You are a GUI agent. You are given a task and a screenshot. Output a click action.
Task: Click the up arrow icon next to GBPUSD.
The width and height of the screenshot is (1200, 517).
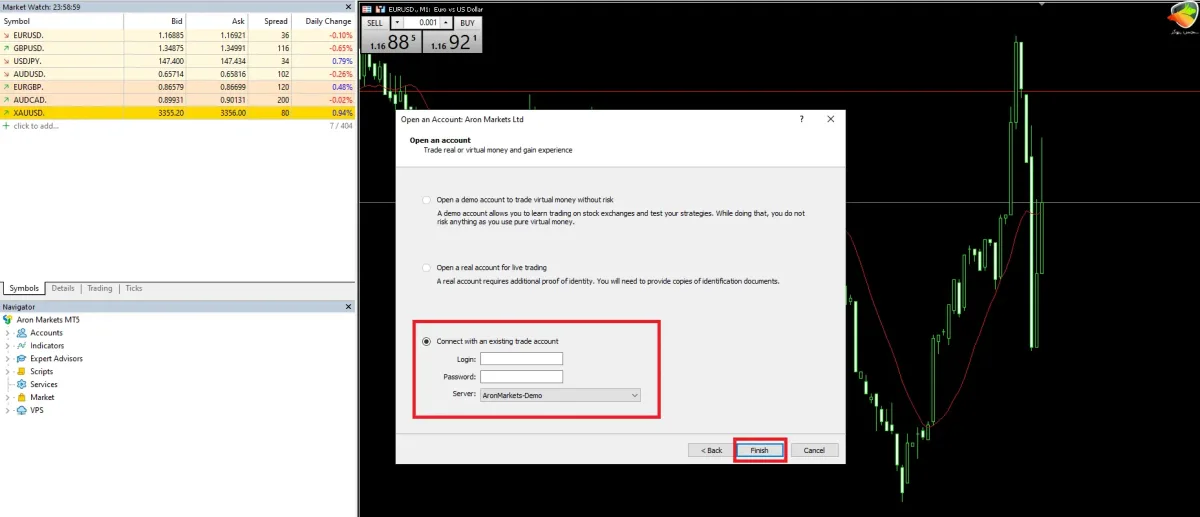point(7,48)
